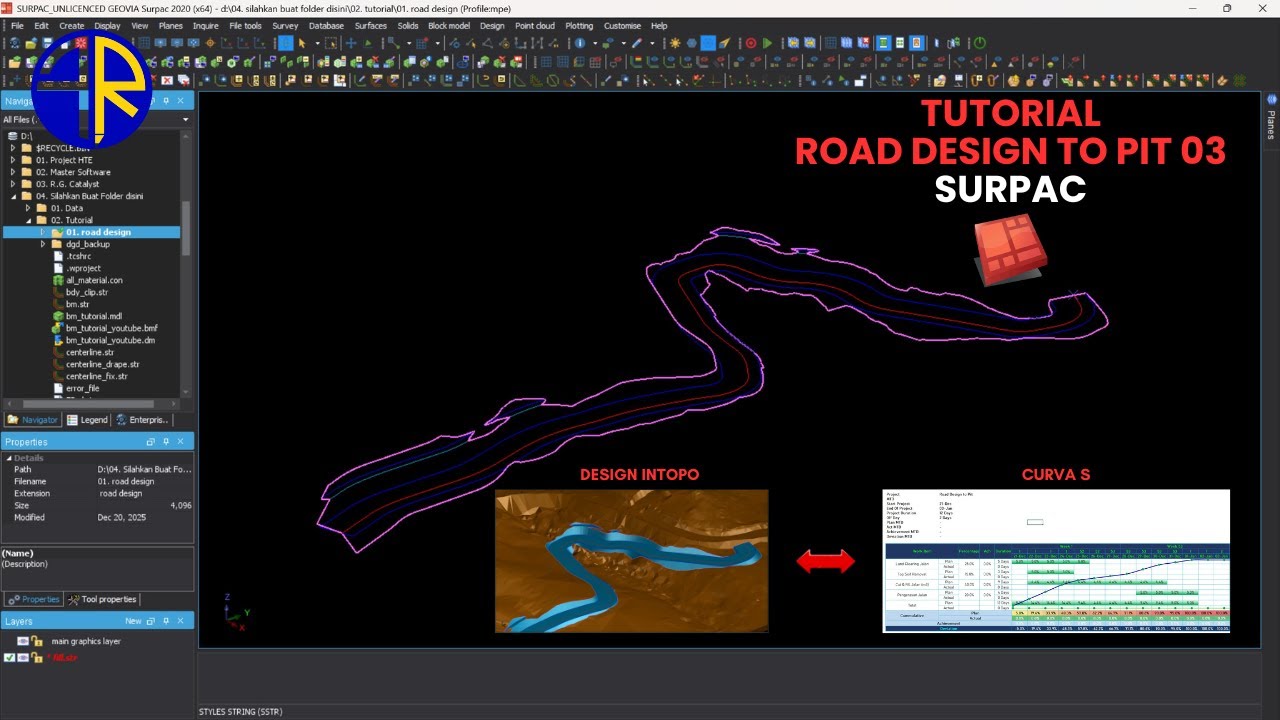The image size is (1280, 720).
Task: Toggle the highlighted orange panel icon
Action: (916, 43)
